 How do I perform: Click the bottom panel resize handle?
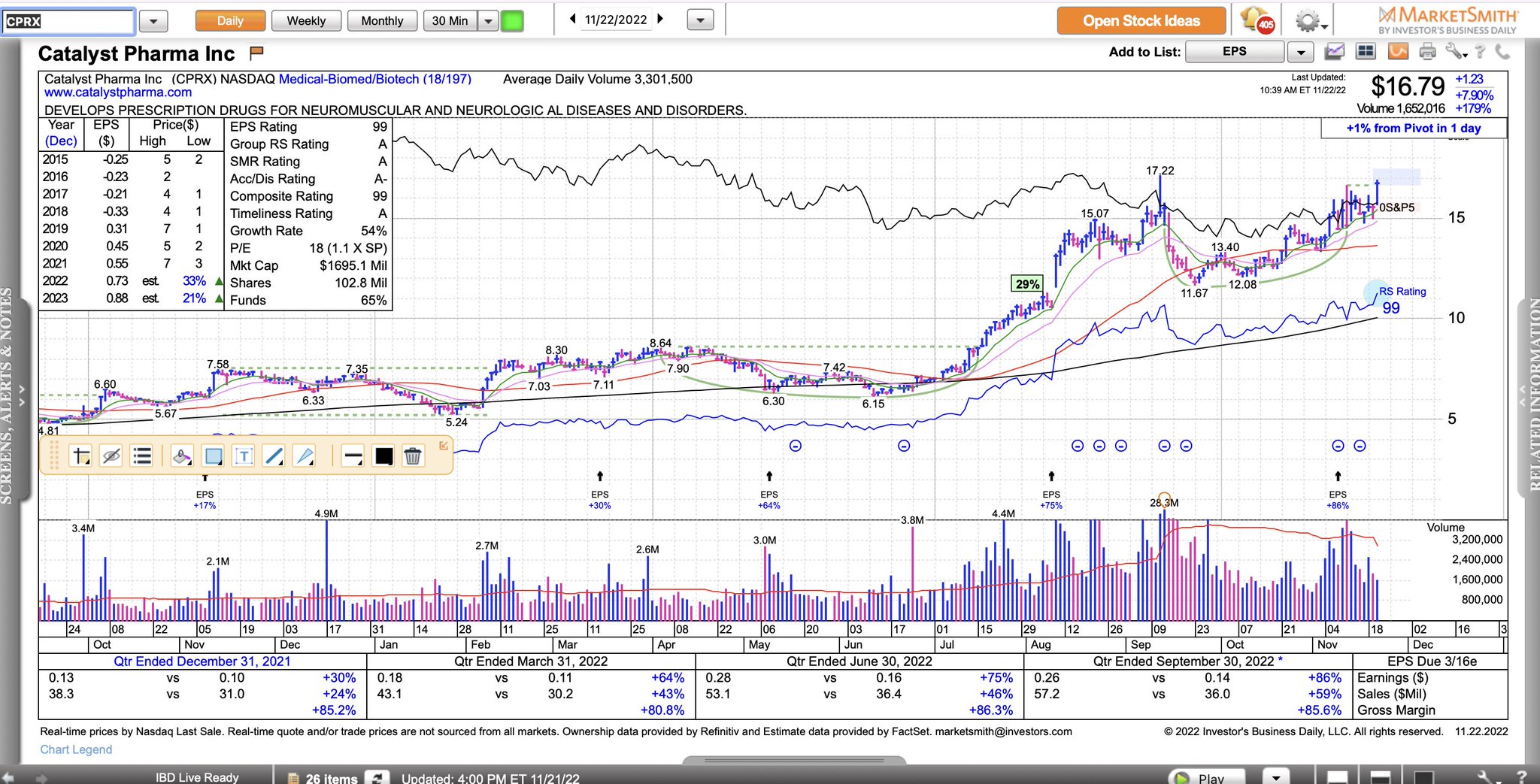(793, 761)
